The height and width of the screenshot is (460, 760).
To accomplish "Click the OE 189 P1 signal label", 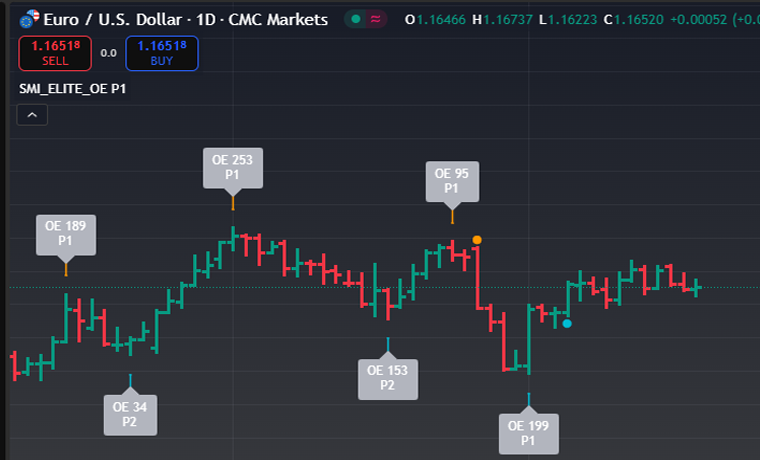I will 66,233.
